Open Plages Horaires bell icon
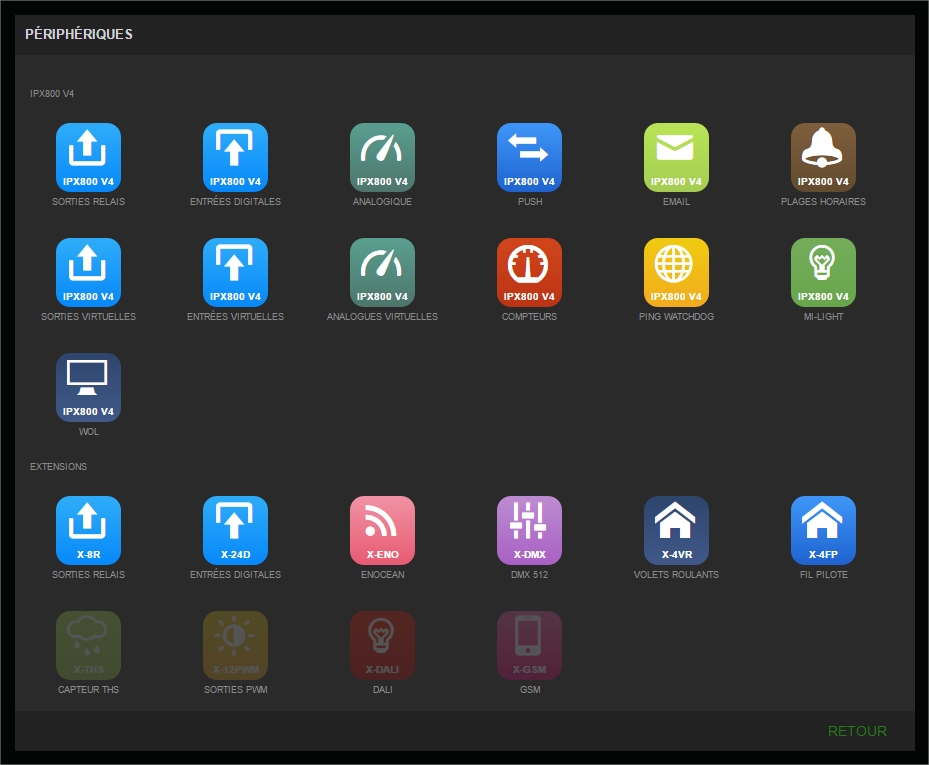This screenshot has height=765, width=929. (823, 157)
